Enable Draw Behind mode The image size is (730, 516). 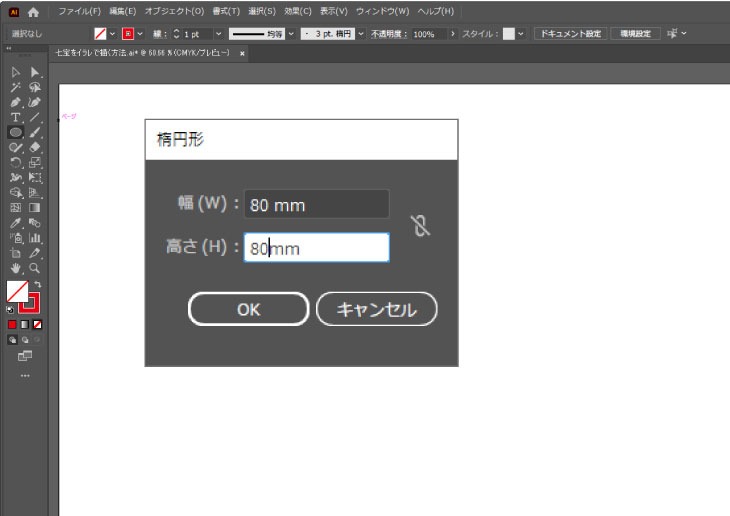click(x=25, y=340)
